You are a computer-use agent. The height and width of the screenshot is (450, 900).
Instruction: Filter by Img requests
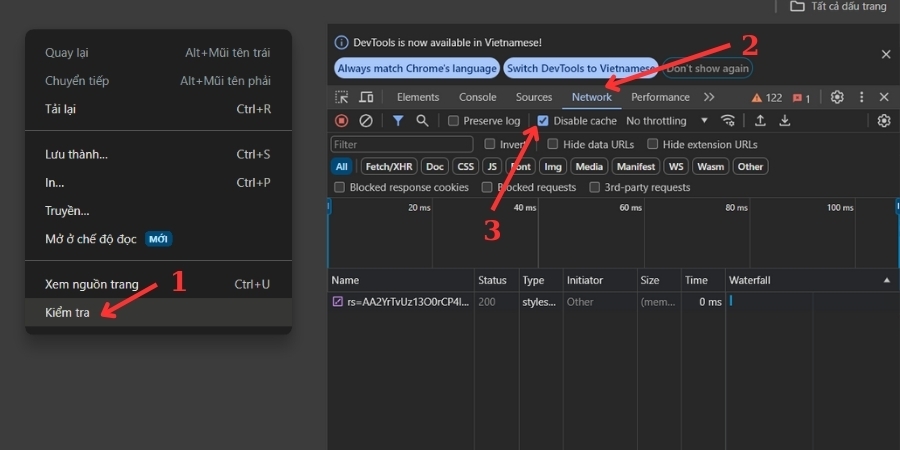553,166
